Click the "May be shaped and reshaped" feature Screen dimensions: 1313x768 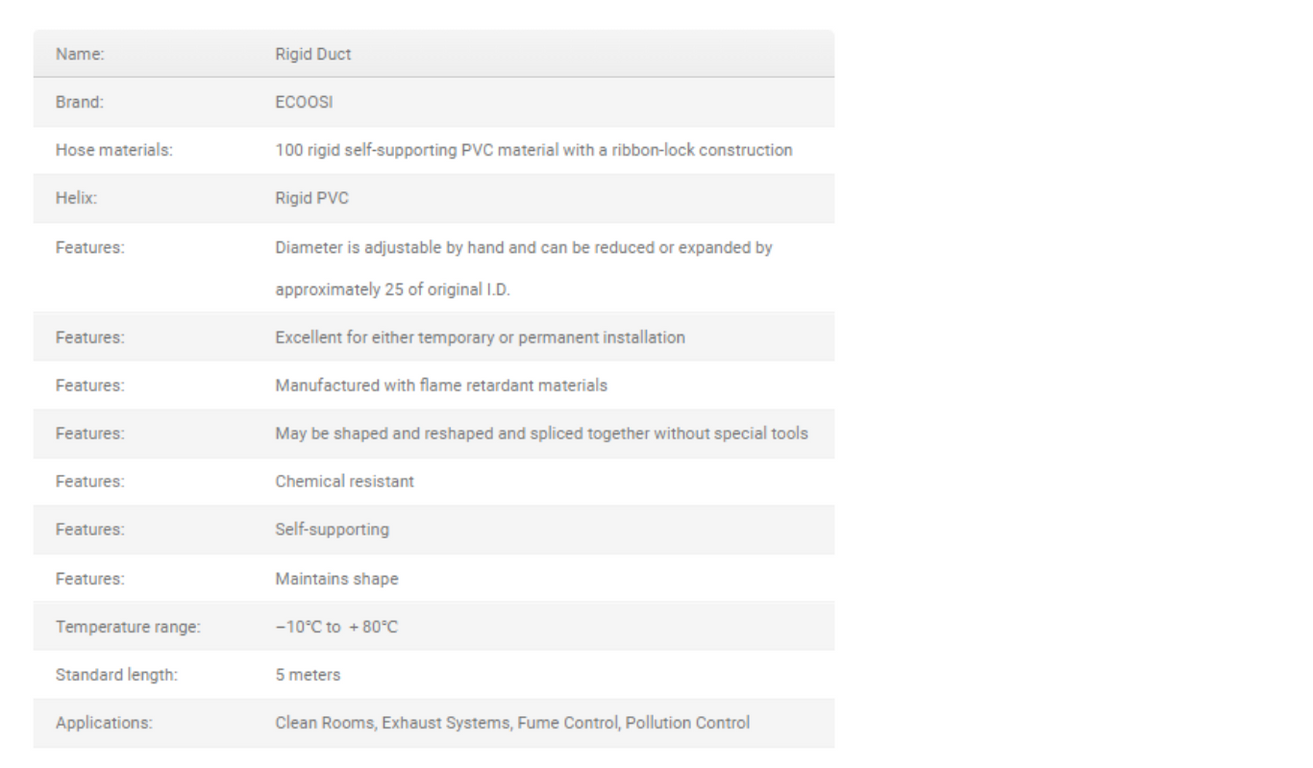pyautogui.click(x=541, y=433)
